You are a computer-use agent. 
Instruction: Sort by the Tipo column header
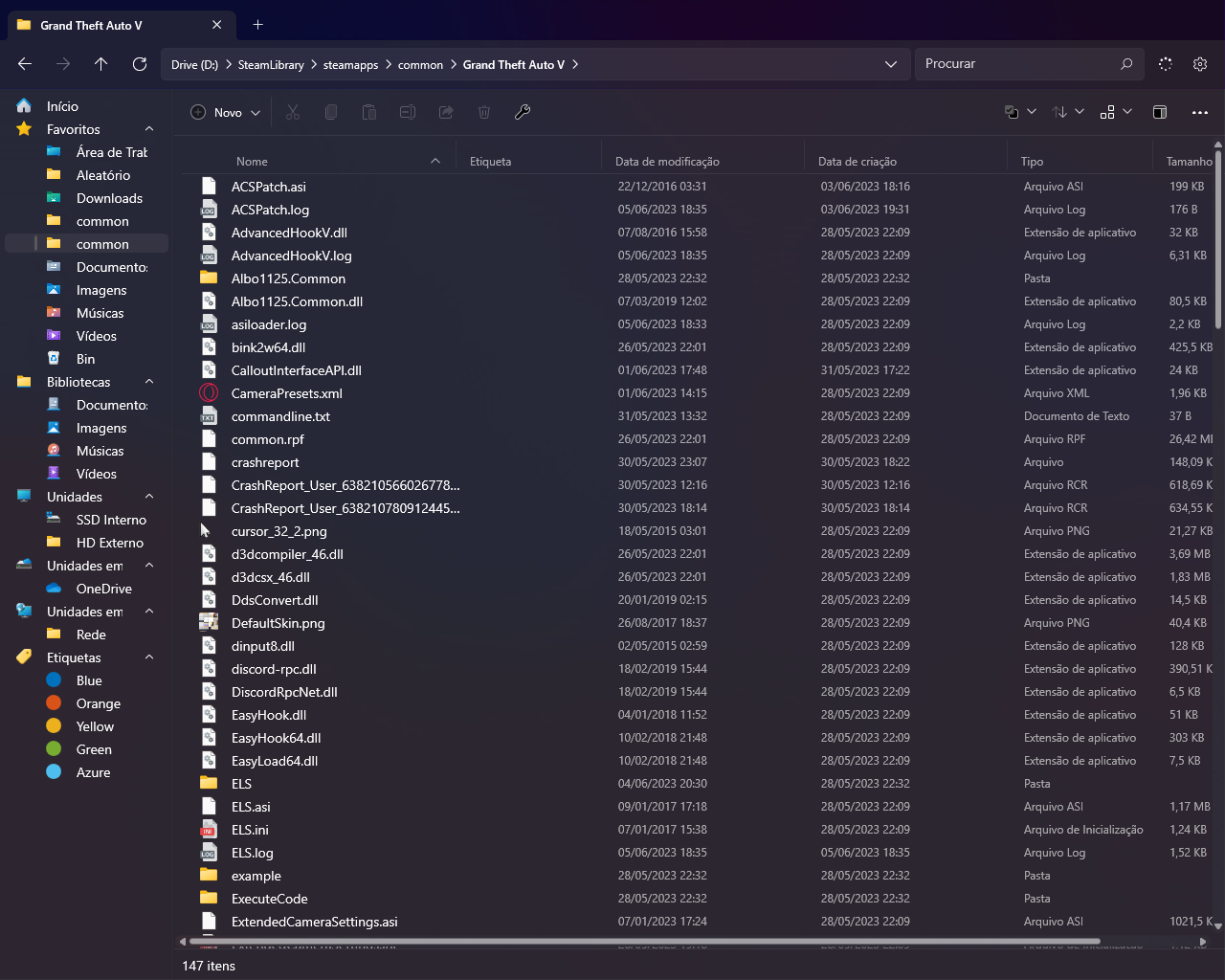coord(1032,162)
